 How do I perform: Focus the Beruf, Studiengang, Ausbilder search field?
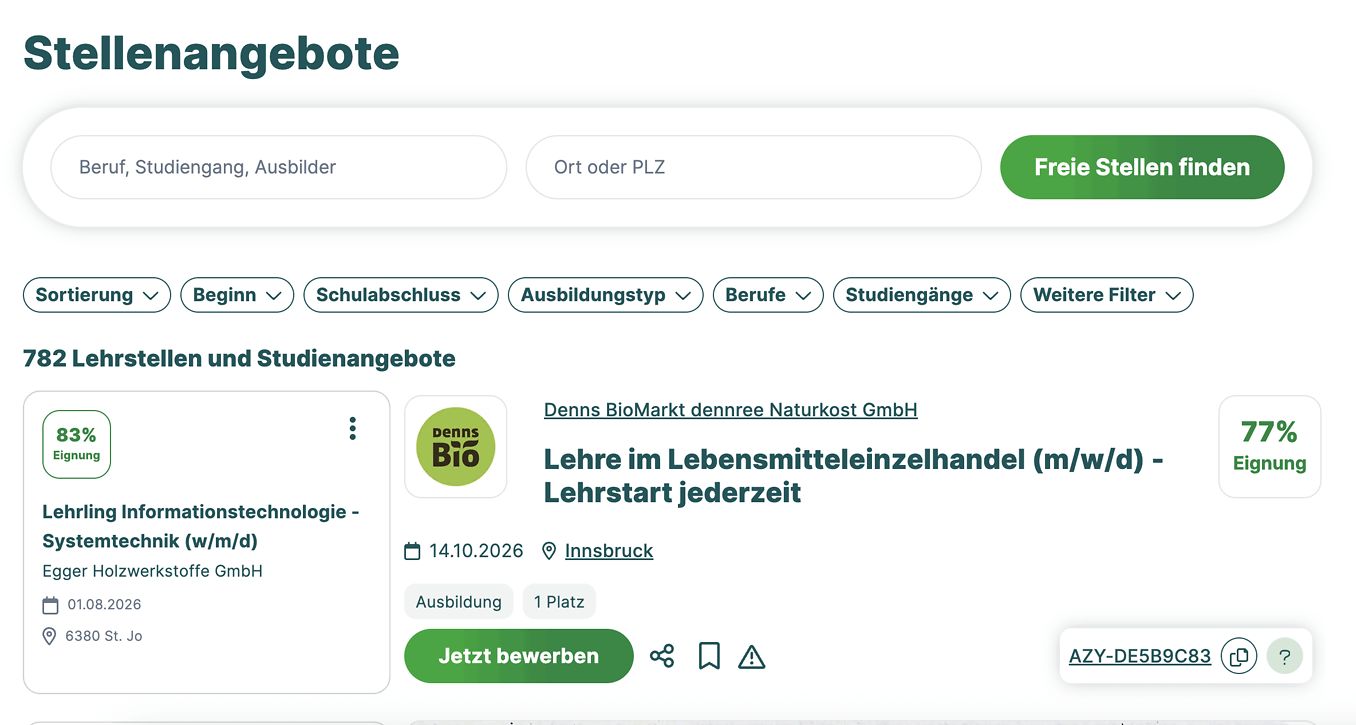point(278,167)
